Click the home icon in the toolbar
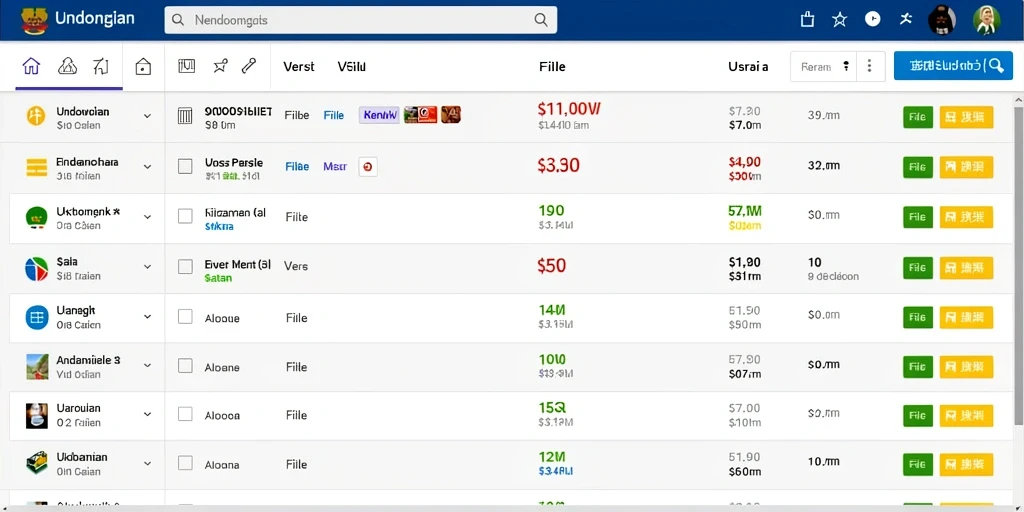The width and height of the screenshot is (1024, 512). [31, 66]
